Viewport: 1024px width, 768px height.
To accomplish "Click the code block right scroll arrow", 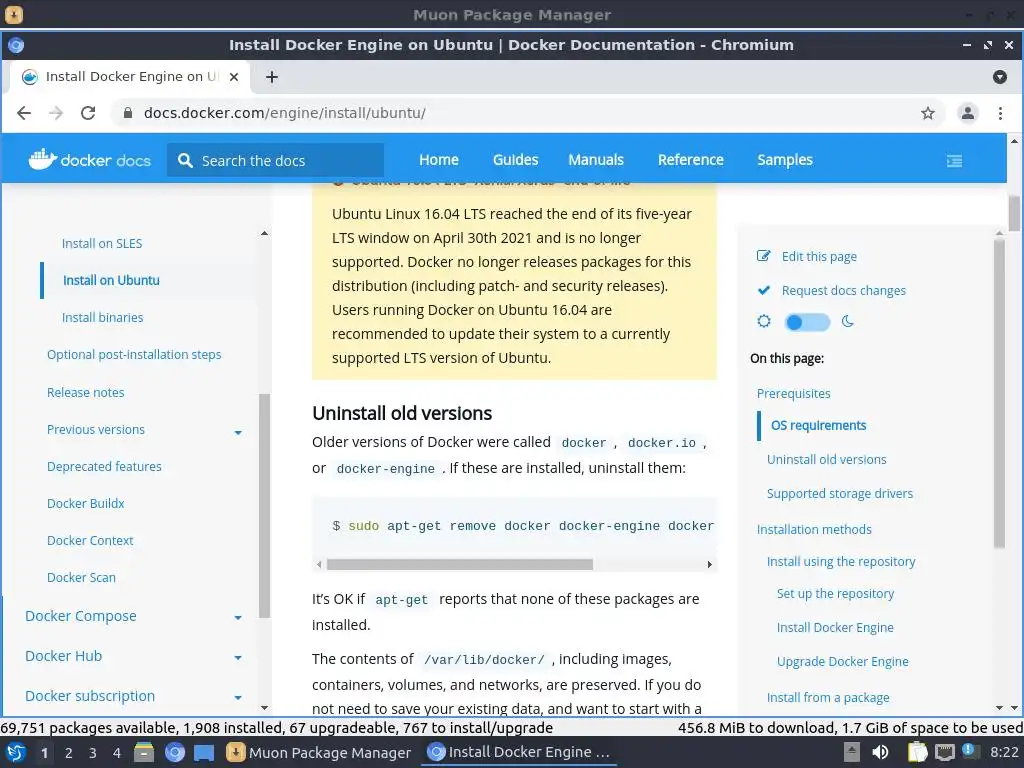I will click(709, 564).
